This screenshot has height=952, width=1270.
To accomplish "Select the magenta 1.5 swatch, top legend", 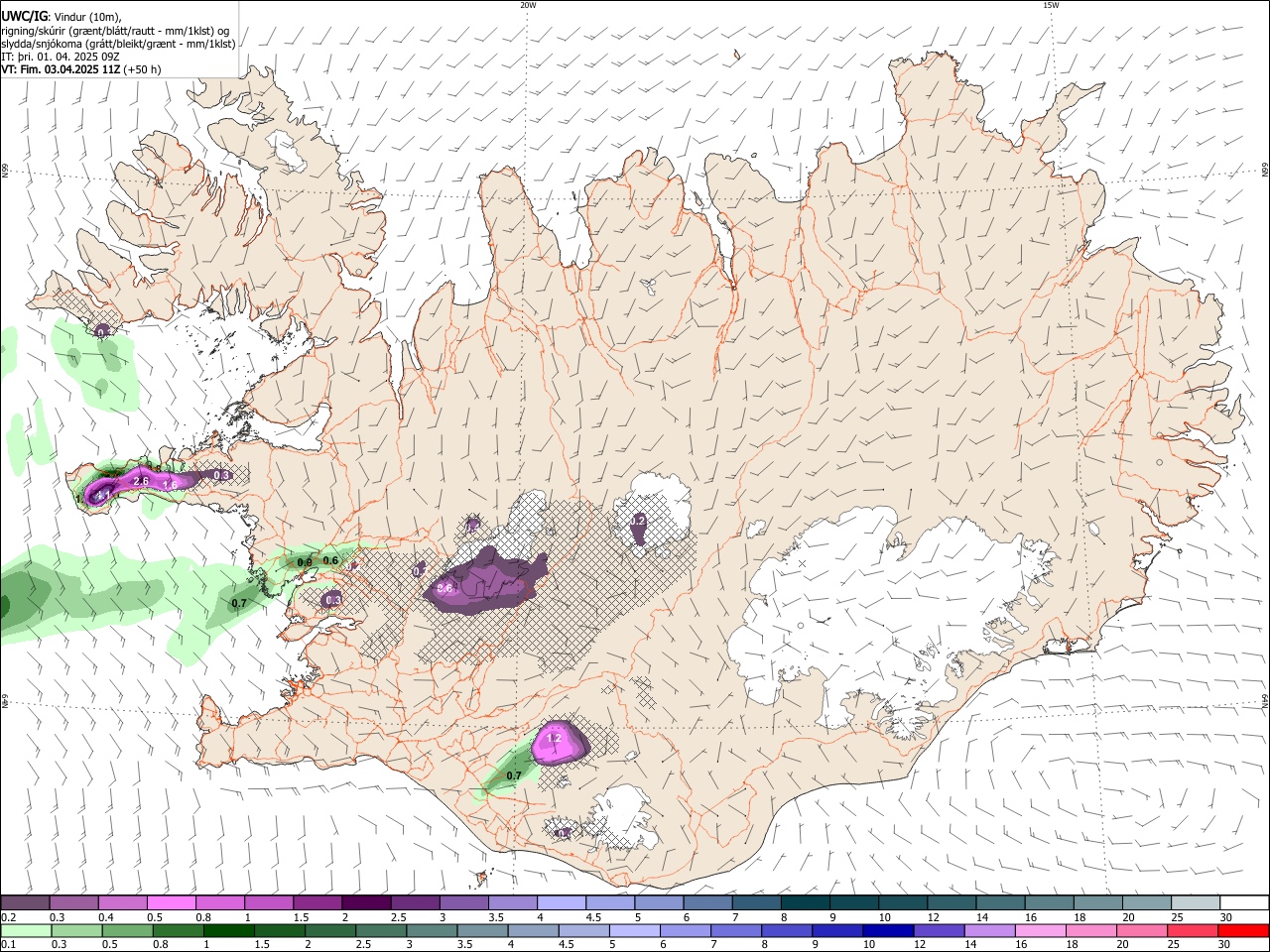I will pyautogui.click(x=317, y=902).
